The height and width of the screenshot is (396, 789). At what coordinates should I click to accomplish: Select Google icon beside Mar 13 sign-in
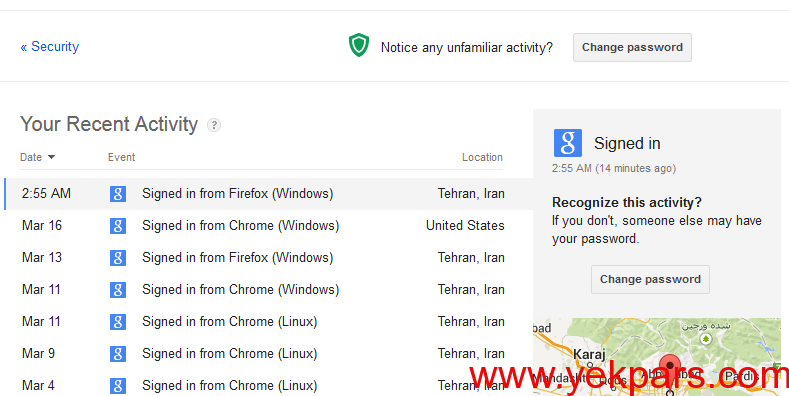(x=118, y=258)
